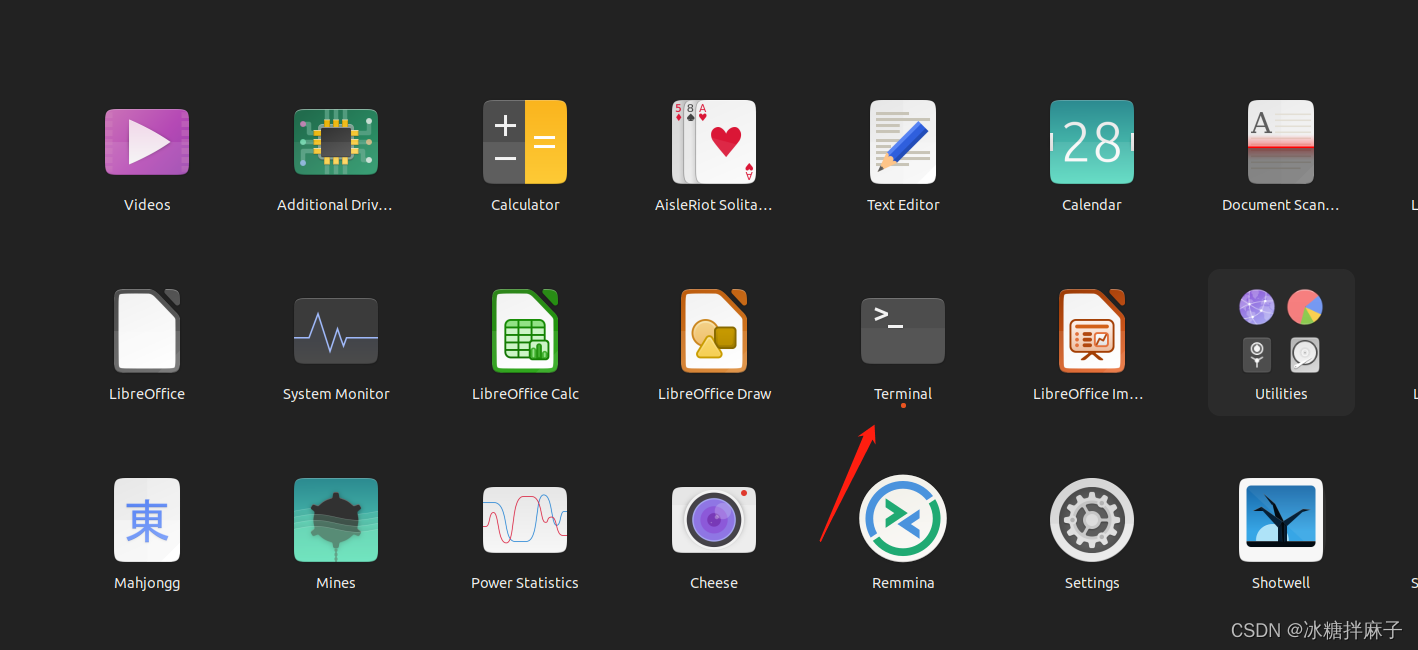Image resolution: width=1418 pixels, height=650 pixels.
Task: Open LibreOffice Impress presentation app
Action: coord(1092,331)
